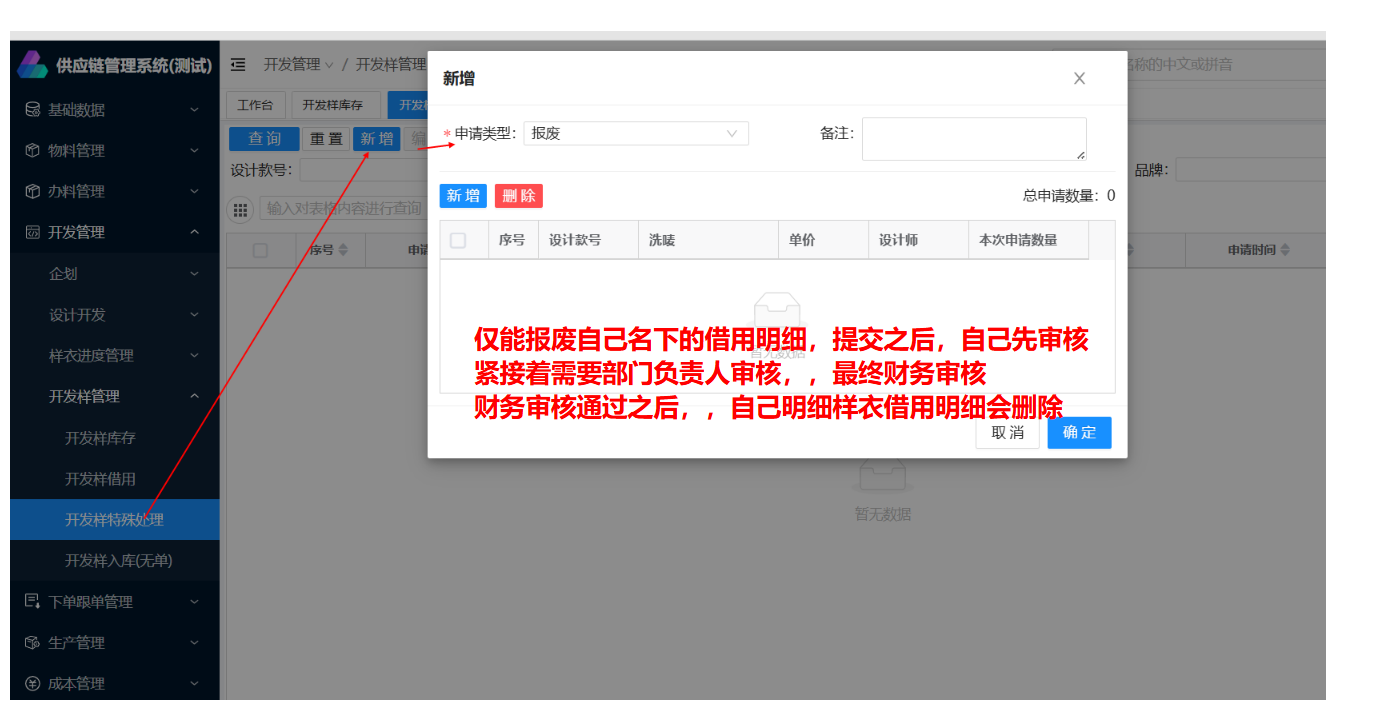Click the supply chain system logo

pos(32,65)
